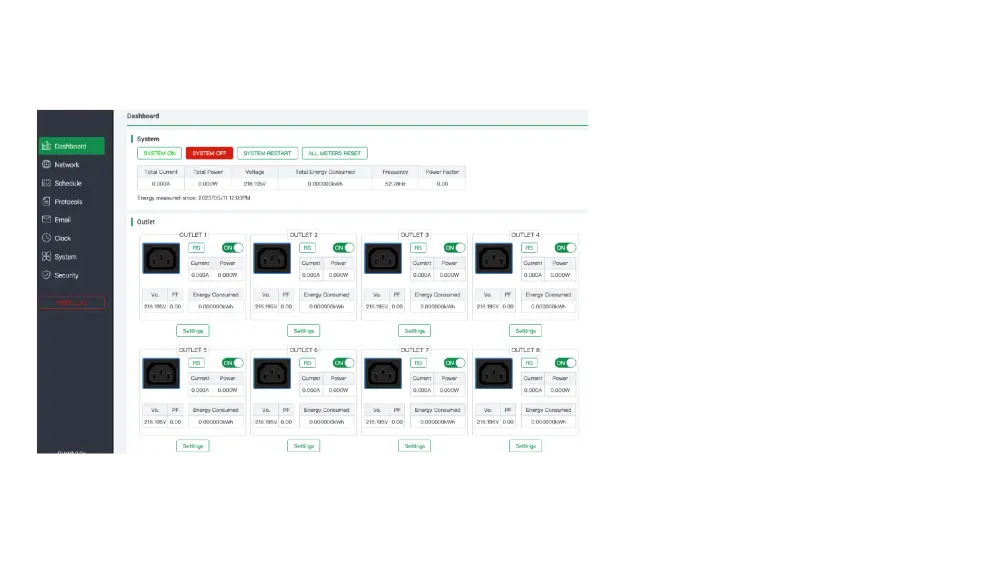The width and height of the screenshot is (1000, 563).
Task: Open the Email envelope icon in the sidebar
Action: [47, 219]
